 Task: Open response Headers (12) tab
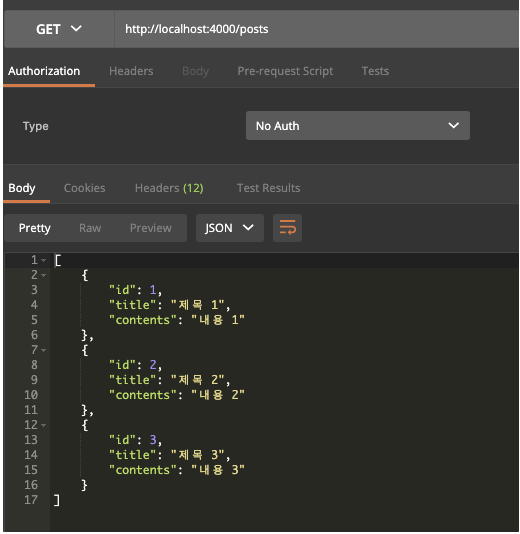coord(169,188)
